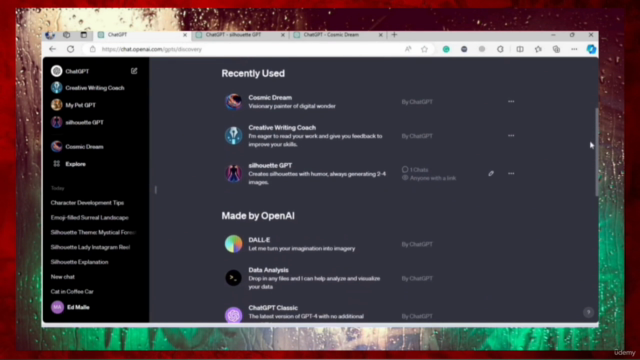This screenshot has height=360, width=640.
Task: Click Cosmic Dream avatar in Recently Used
Action: coord(233,102)
